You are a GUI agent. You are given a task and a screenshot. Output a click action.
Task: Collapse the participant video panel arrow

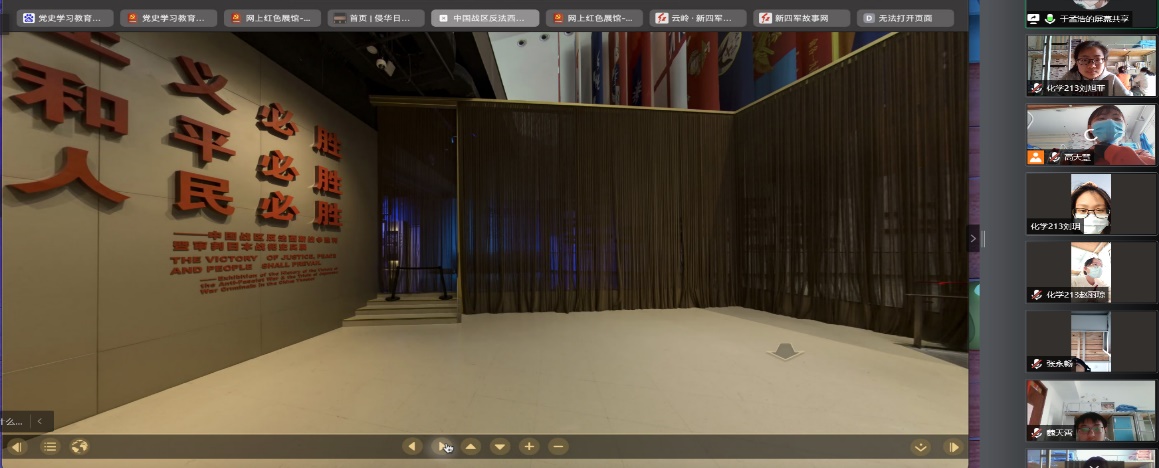tap(974, 238)
